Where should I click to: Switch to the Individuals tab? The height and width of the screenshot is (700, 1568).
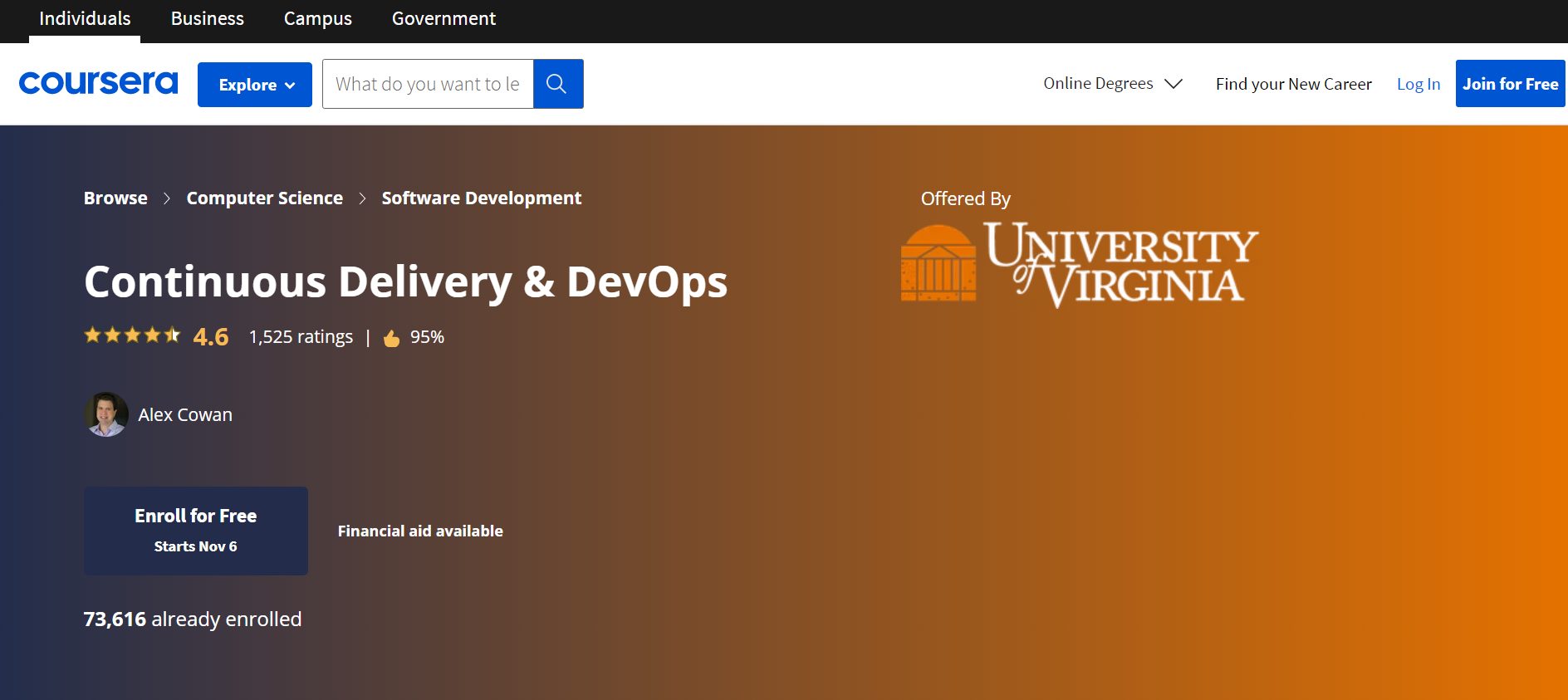tap(85, 19)
